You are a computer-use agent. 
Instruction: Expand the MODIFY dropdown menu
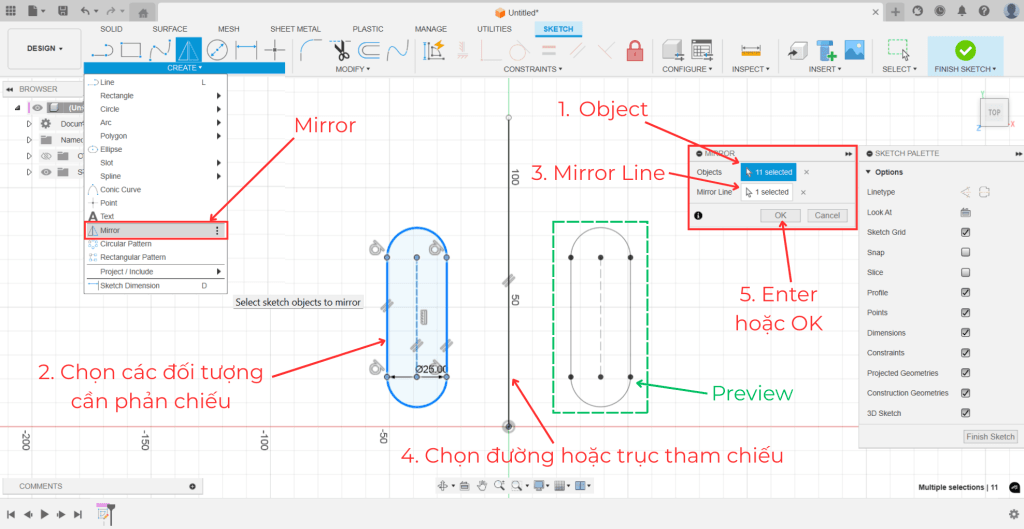coord(353,69)
